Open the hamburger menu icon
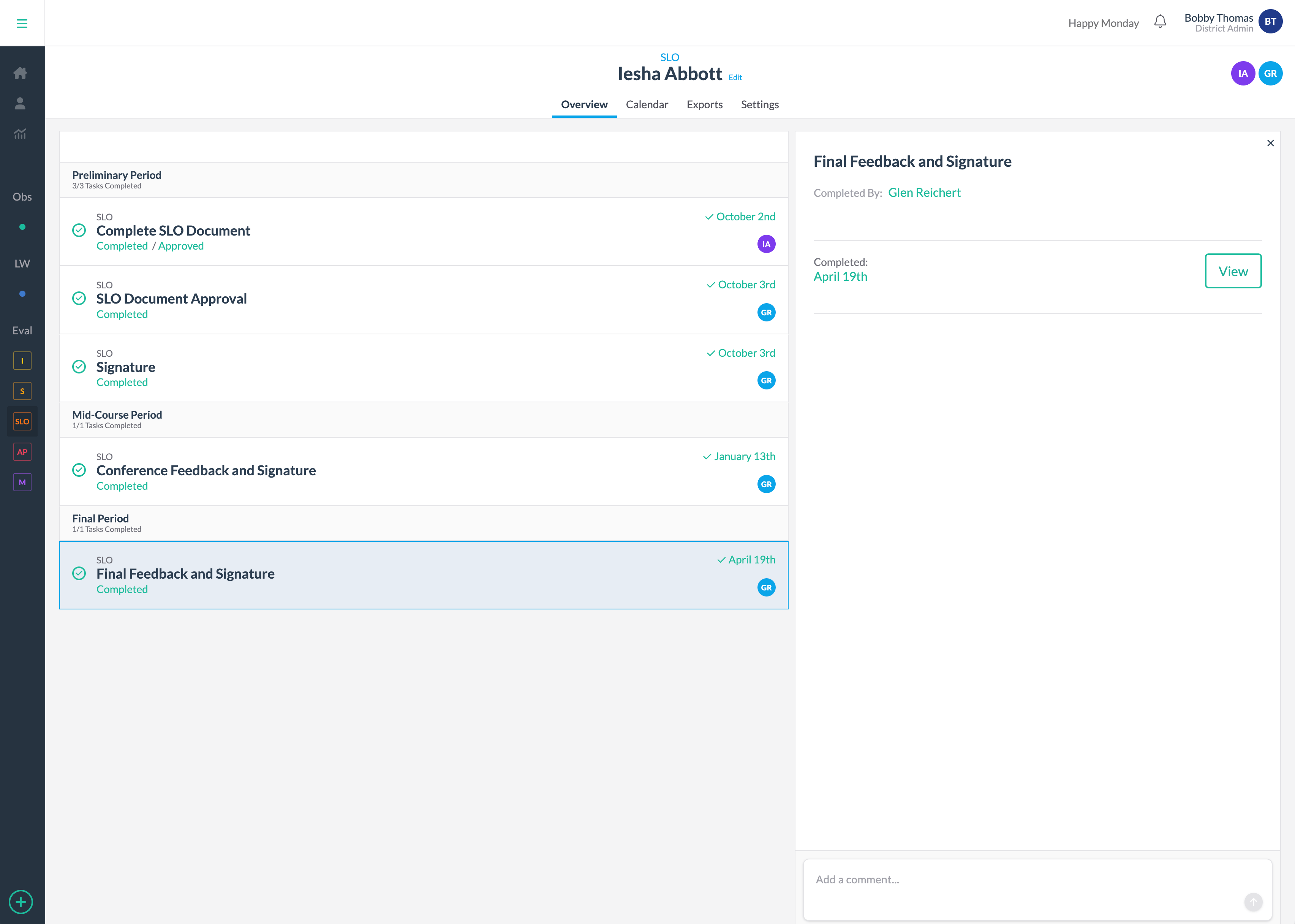Screen dimensions: 1295x924 22,23
